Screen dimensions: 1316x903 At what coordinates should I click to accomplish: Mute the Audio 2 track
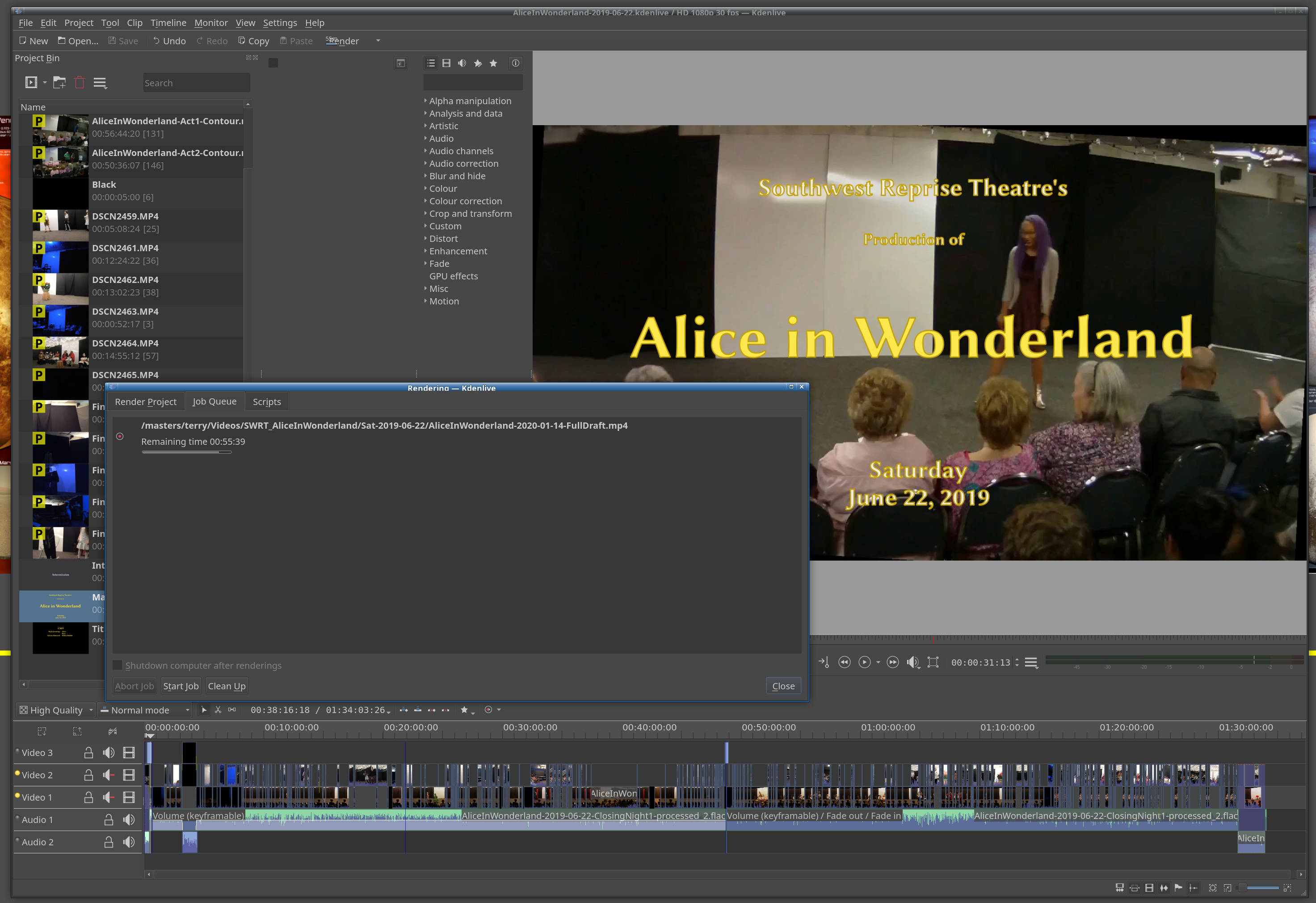tap(129, 842)
